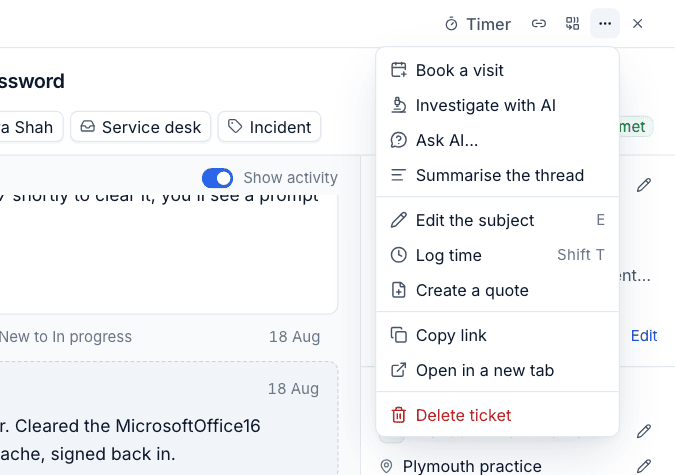The image size is (675, 475).
Task: Choose Summarise the thread
Action: coord(497,175)
